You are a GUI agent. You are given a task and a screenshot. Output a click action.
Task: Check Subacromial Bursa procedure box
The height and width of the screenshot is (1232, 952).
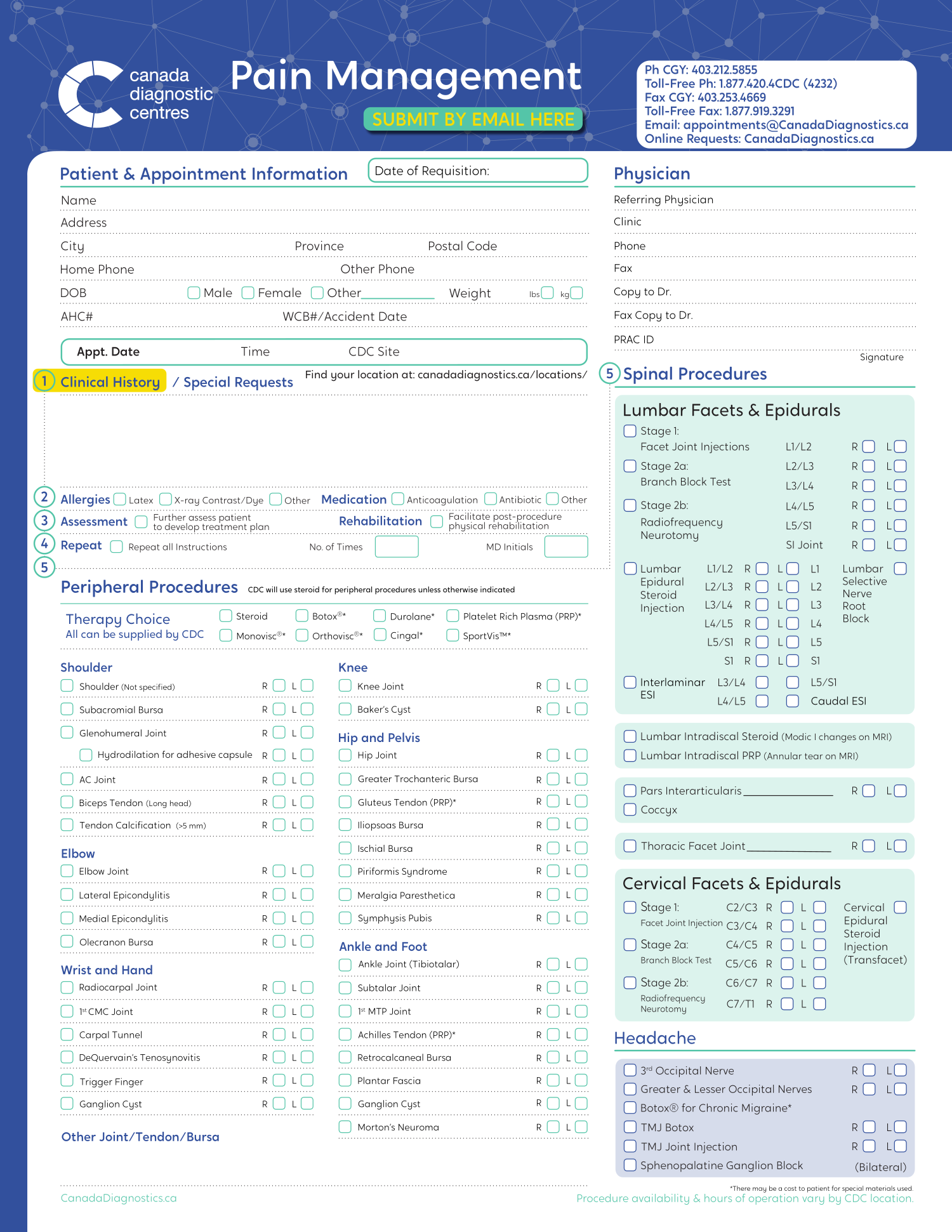(67, 709)
